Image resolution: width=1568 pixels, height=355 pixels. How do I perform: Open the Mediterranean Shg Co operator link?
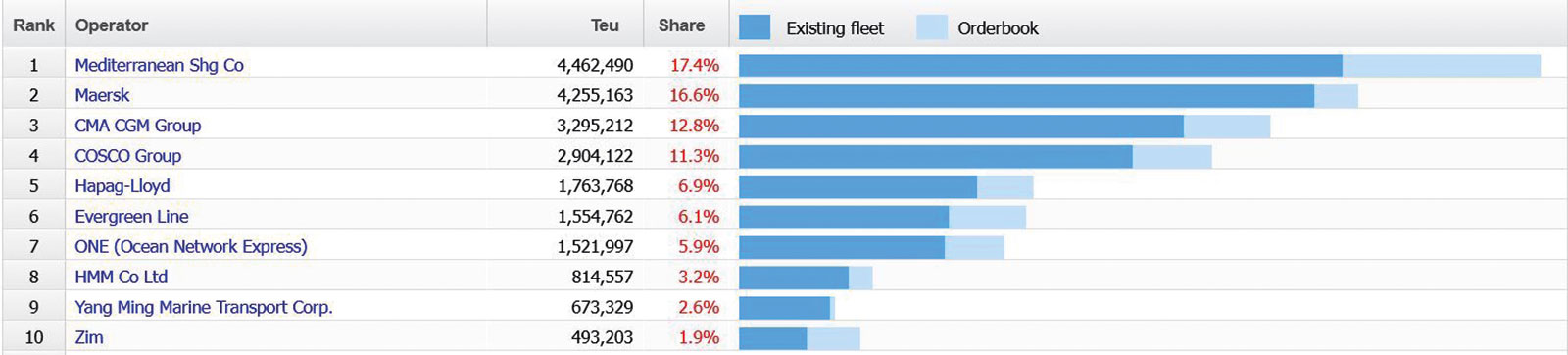coord(159,65)
